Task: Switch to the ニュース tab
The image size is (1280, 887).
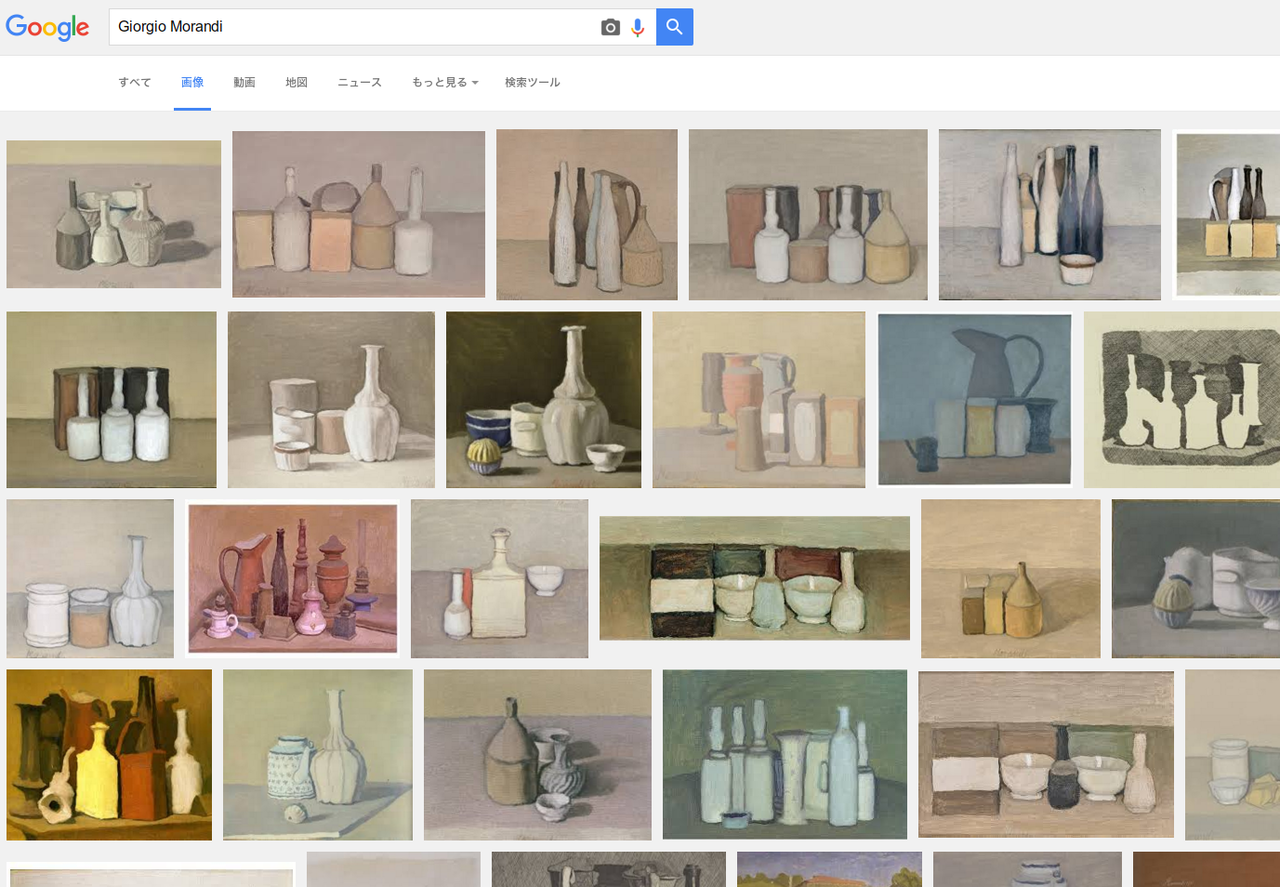Action: click(x=360, y=82)
